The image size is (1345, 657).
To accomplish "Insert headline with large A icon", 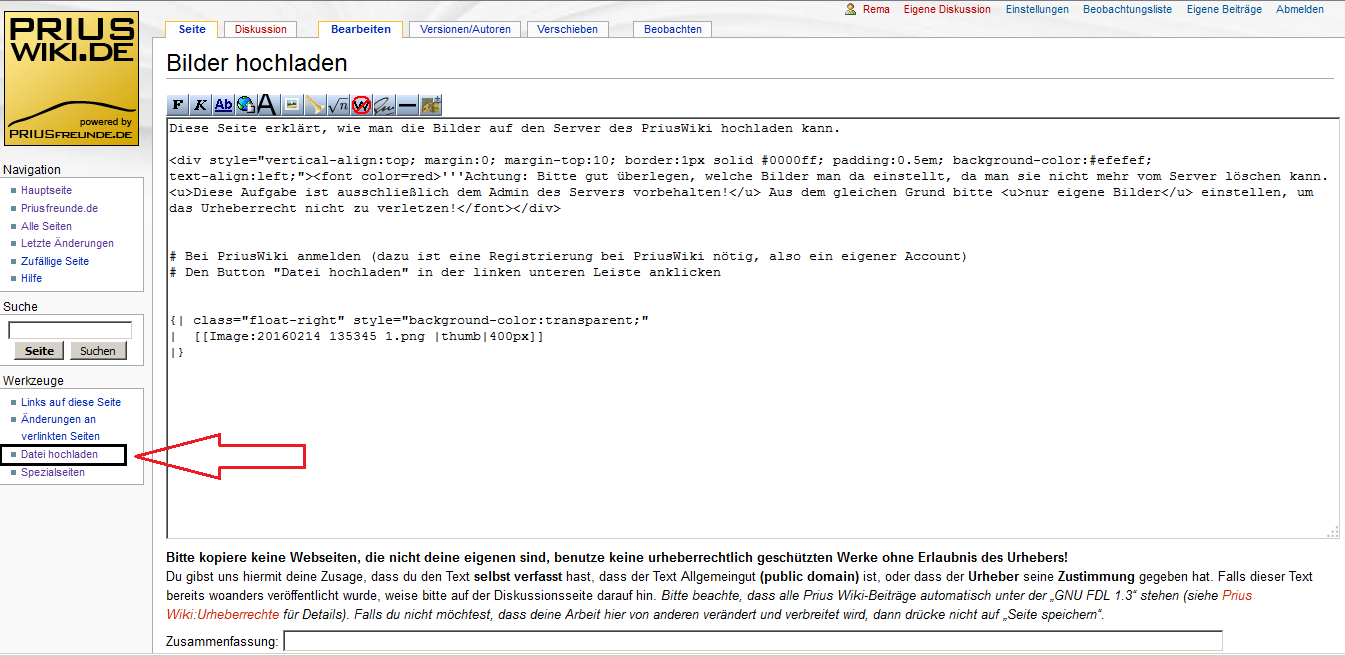I will tap(267, 104).
